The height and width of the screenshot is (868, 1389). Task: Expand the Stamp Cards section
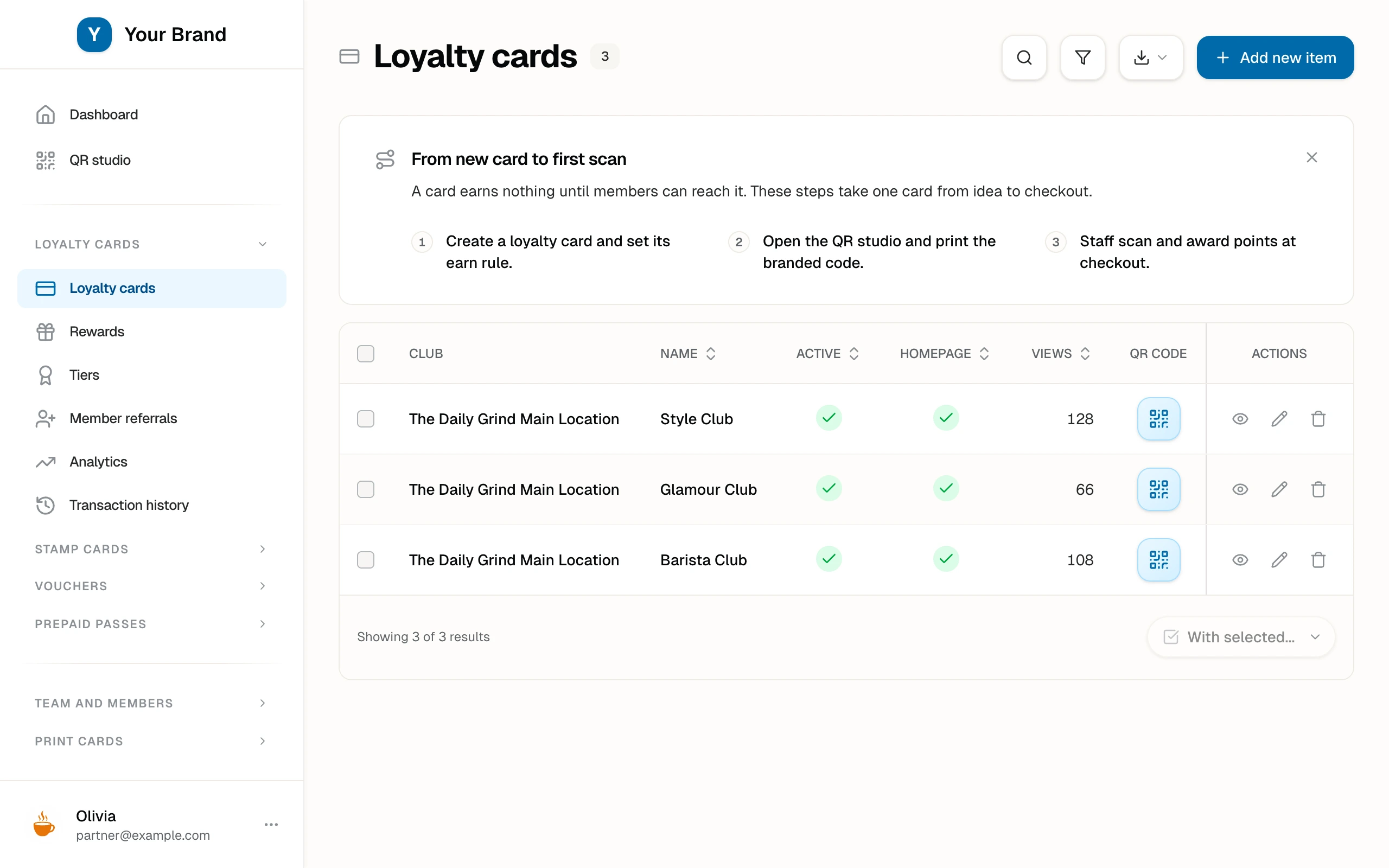[151, 549]
